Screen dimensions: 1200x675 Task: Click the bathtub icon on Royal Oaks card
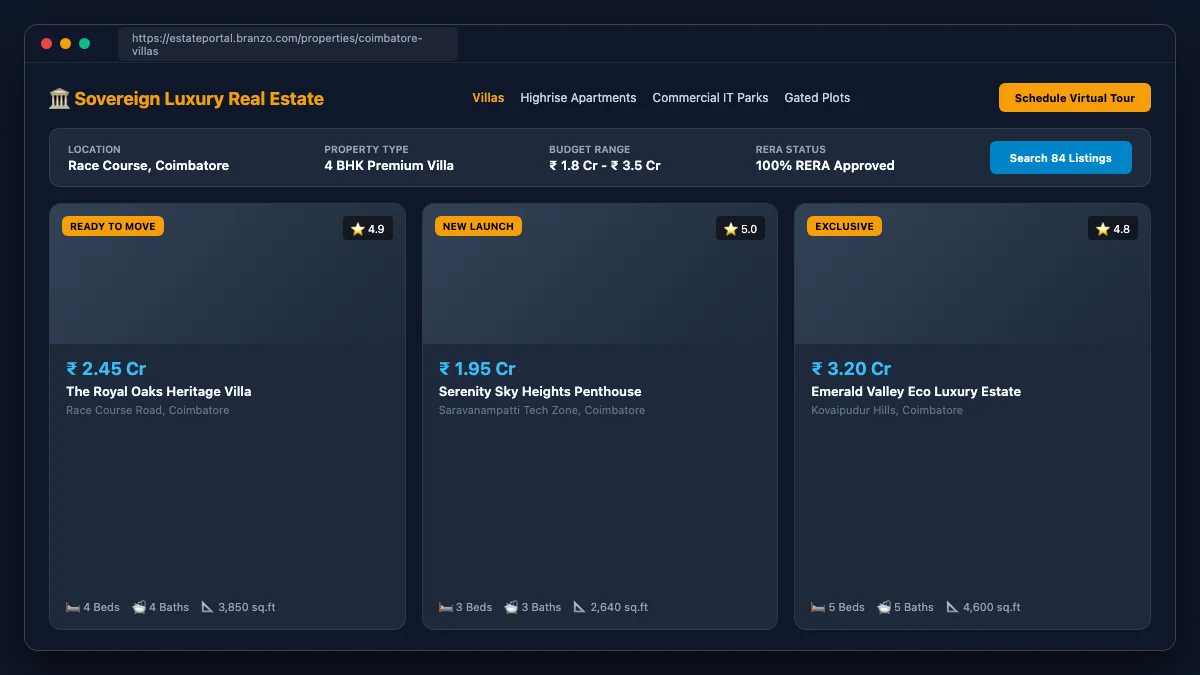pyautogui.click(x=139, y=607)
